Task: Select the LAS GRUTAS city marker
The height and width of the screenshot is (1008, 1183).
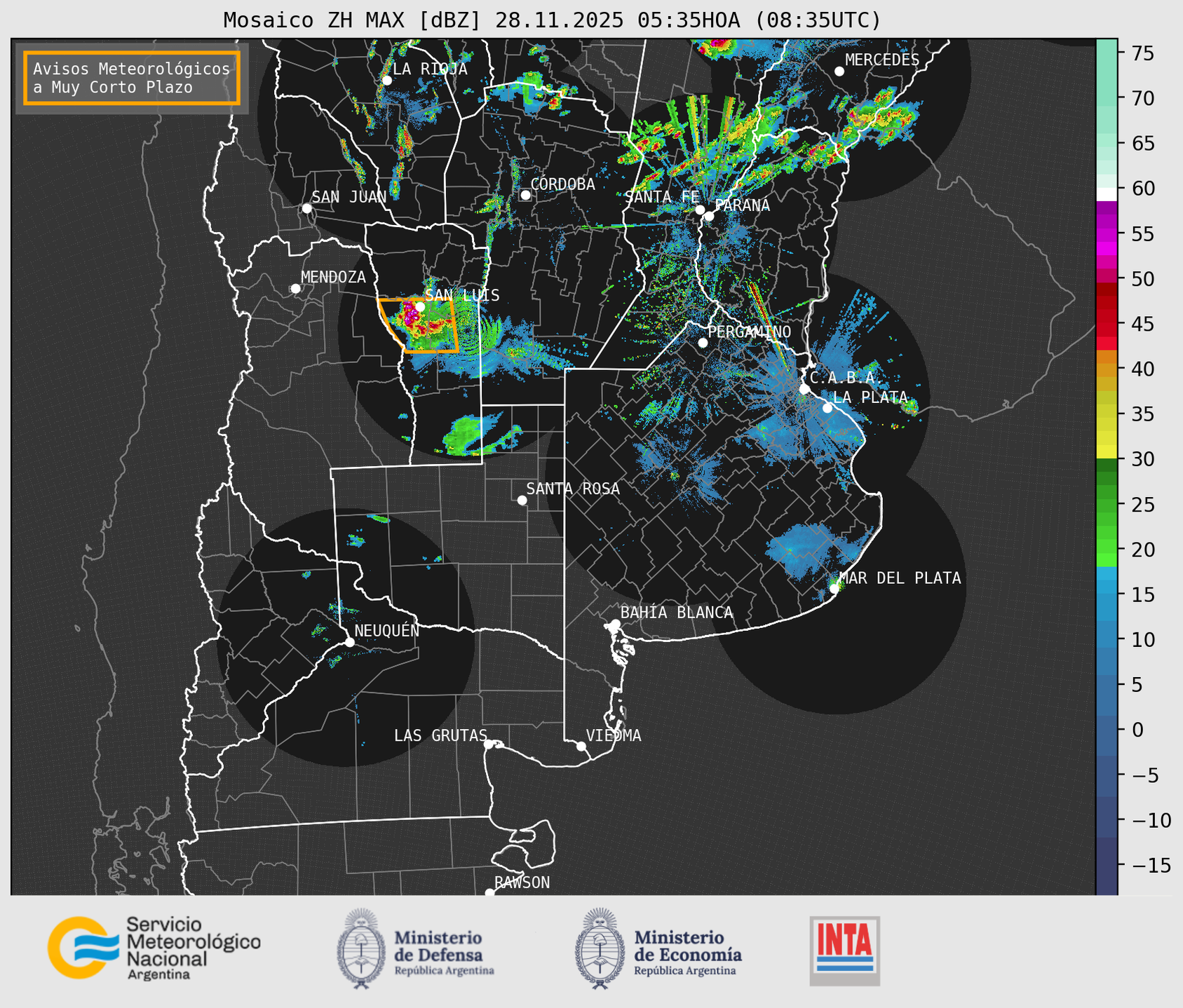Action: tap(489, 744)
